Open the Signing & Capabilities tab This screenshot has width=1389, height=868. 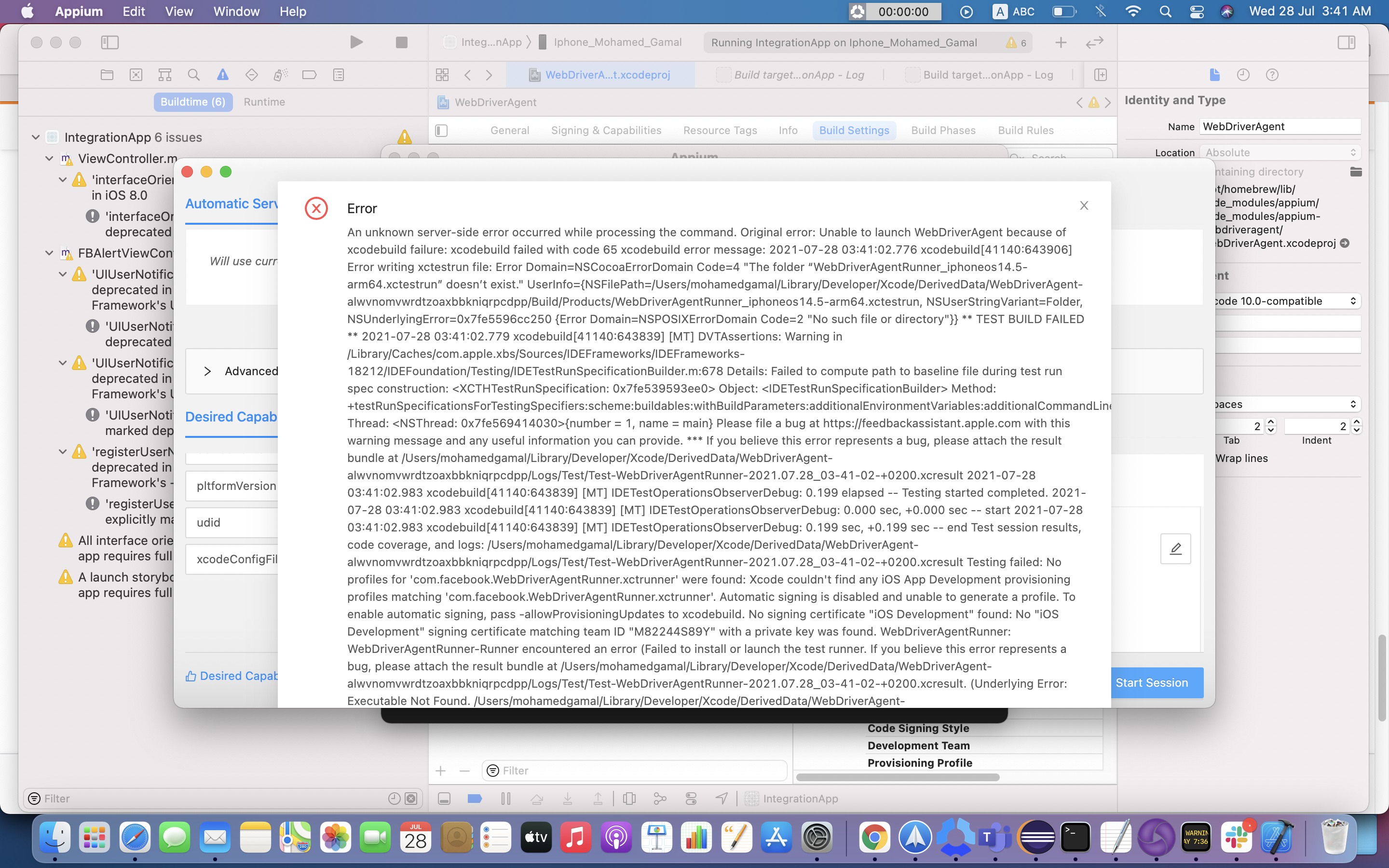coord(606,130)
